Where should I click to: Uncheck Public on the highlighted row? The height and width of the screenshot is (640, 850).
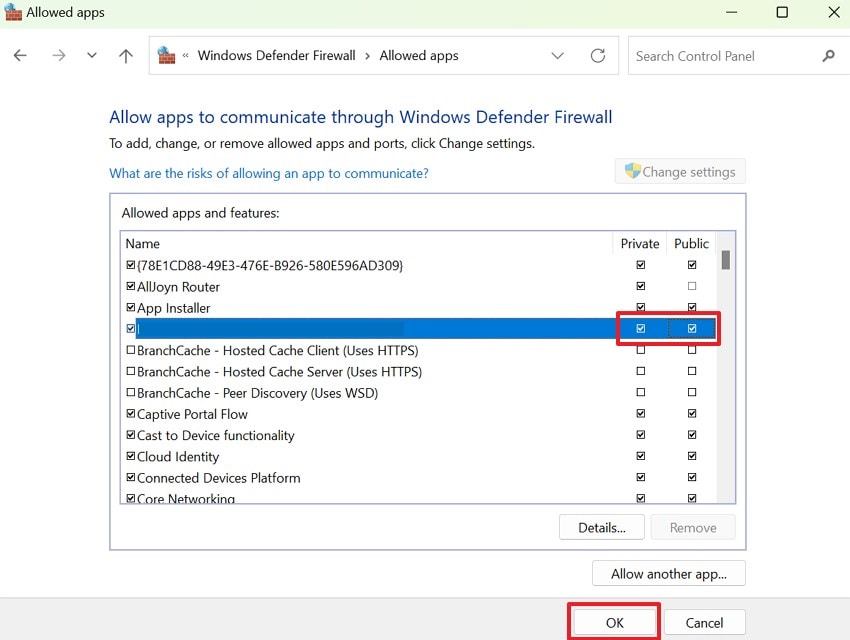coord(692,328)
